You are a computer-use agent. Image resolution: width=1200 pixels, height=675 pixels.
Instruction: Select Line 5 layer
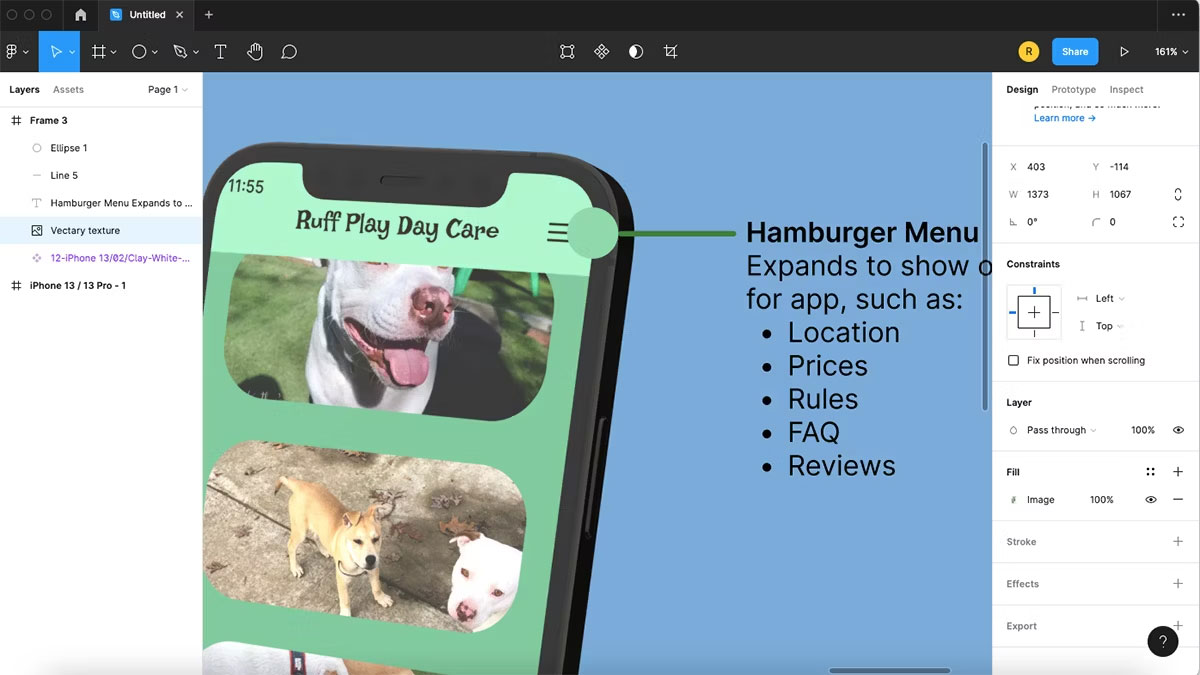point(100,175)
